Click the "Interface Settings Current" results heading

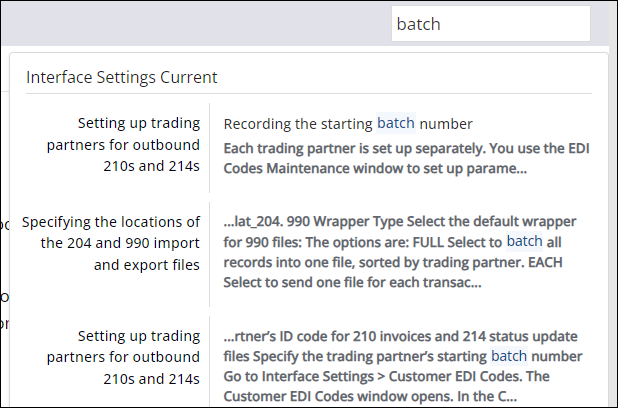pyautogui.click(x=122, y=77)
